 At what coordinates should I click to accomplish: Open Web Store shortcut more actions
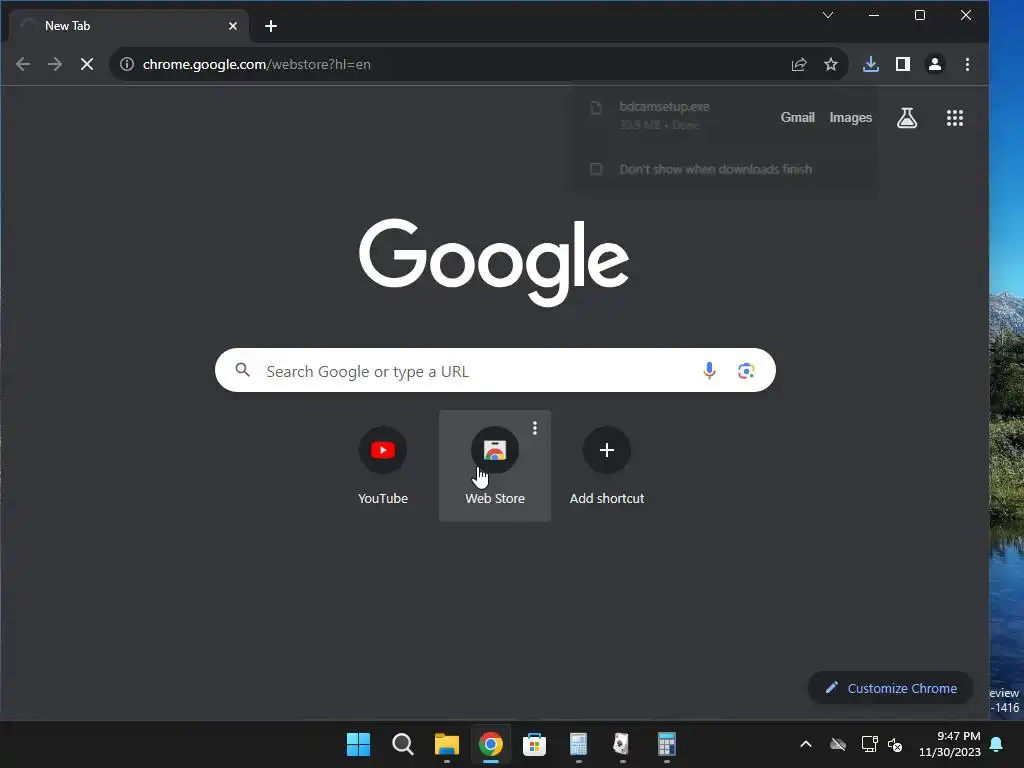tap(535, 428)
